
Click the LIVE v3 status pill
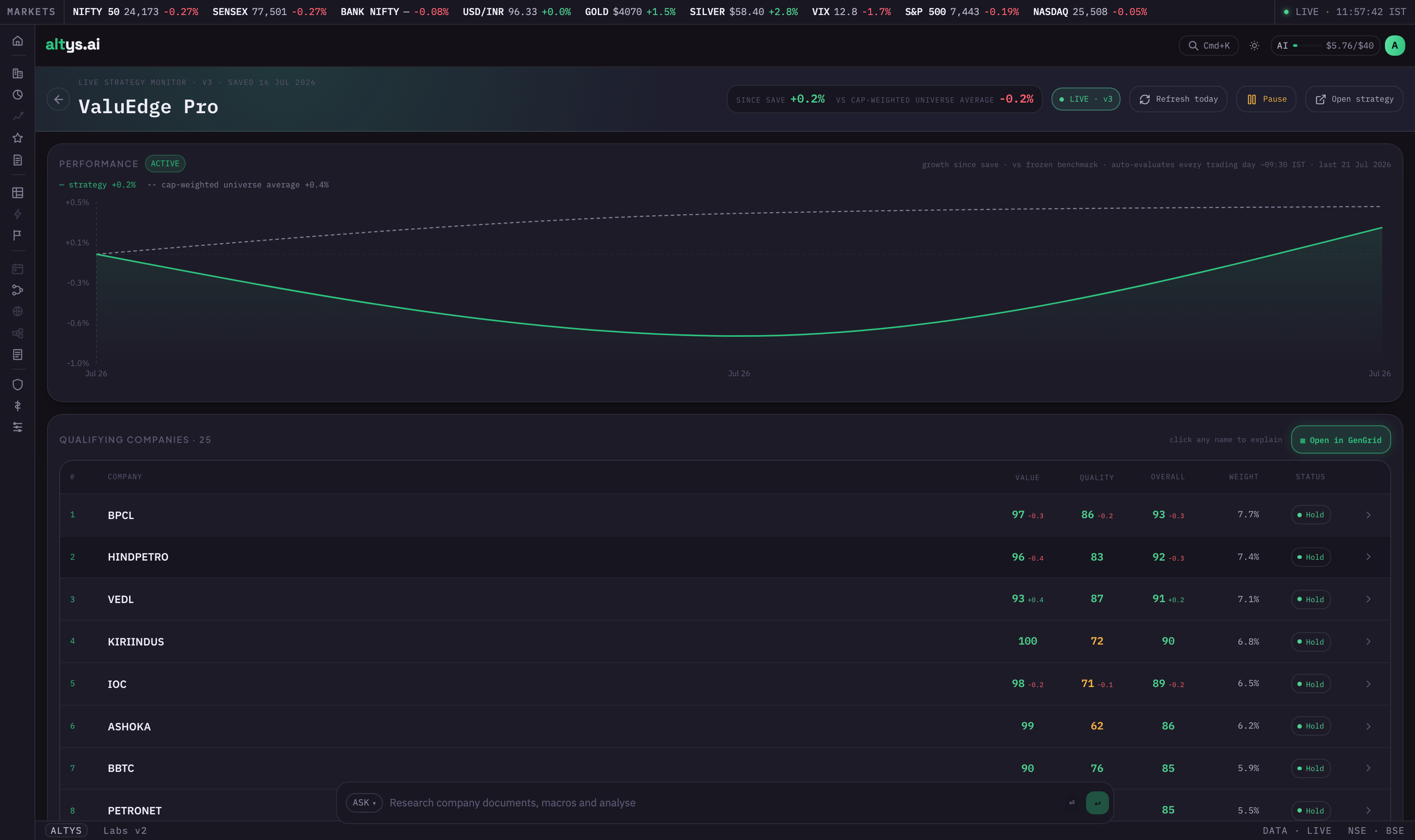(1086, 99)
